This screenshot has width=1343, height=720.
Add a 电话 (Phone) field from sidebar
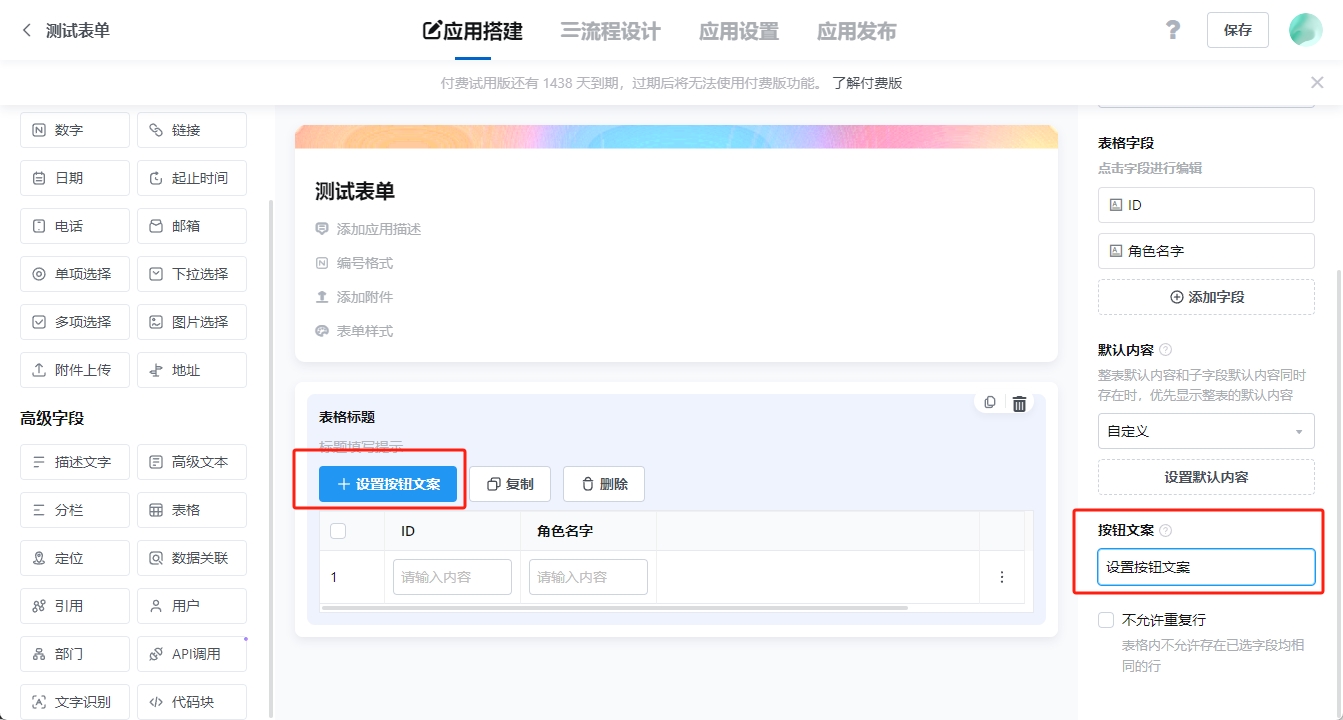[x=74, y=225]
